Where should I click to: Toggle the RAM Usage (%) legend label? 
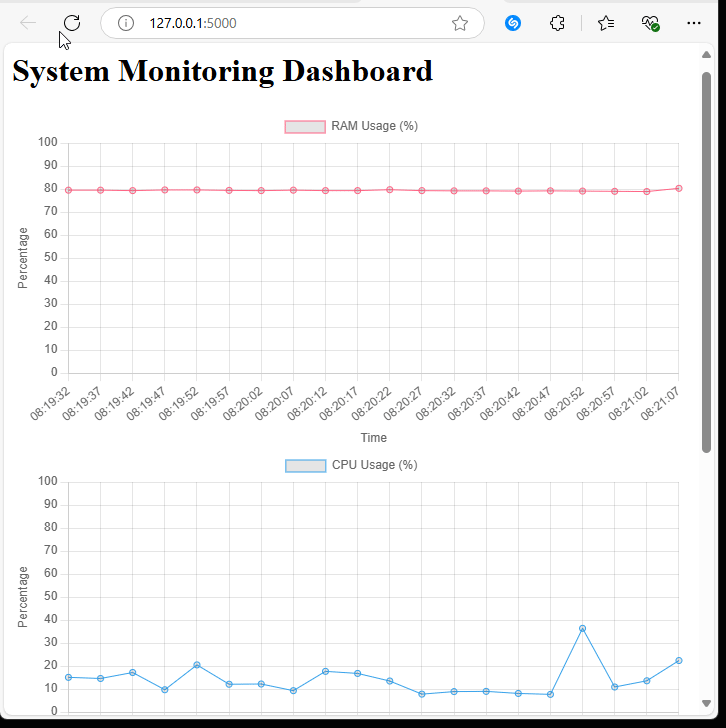click(374, 126)
